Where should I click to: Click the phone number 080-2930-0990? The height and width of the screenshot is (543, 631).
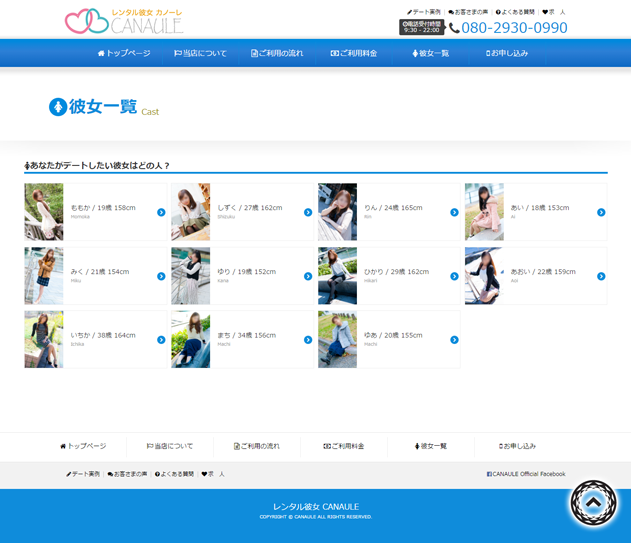click(x=513, y=28)
